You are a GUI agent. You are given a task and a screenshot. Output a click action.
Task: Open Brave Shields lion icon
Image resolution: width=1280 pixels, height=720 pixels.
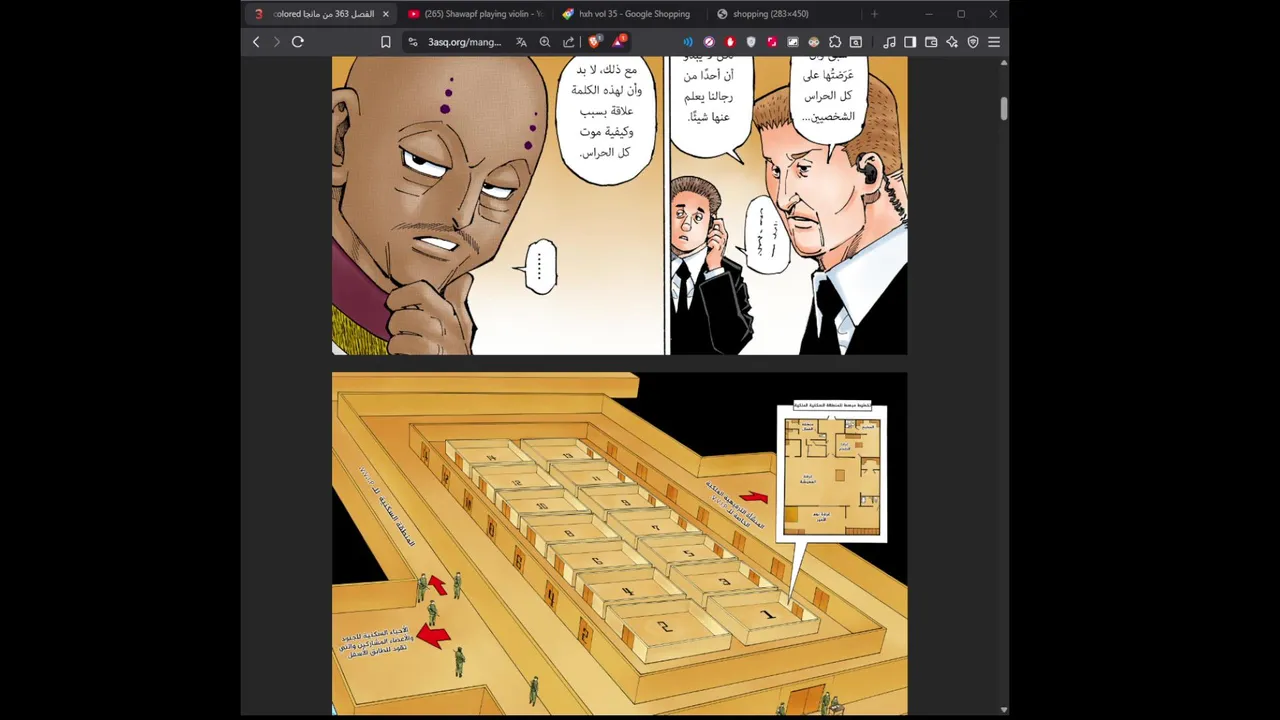tap(594, 42)
